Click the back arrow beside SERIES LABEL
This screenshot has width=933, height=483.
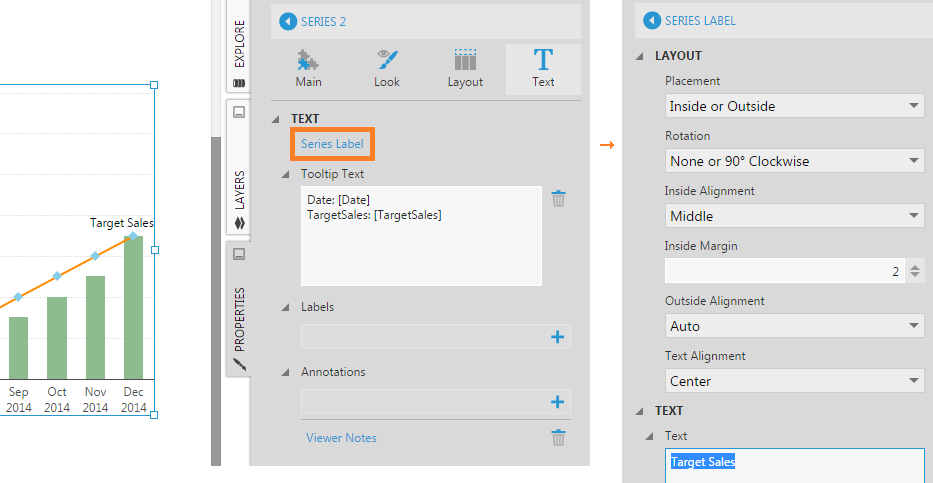[652, 21]
